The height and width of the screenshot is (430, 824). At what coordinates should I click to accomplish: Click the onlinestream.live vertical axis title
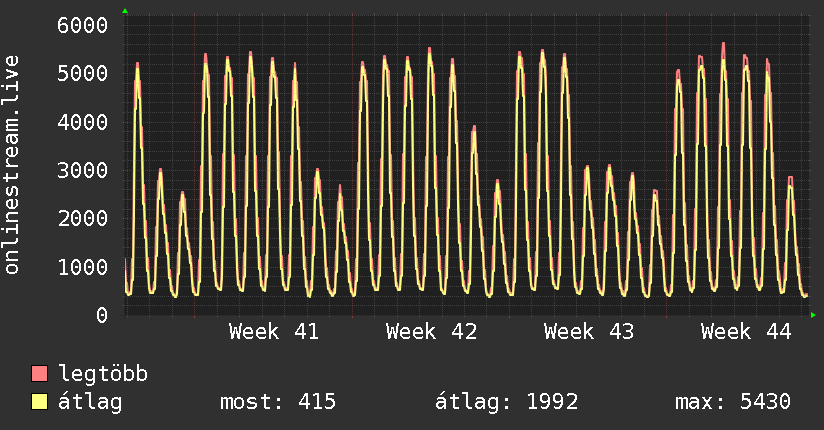tap(11, 165)
